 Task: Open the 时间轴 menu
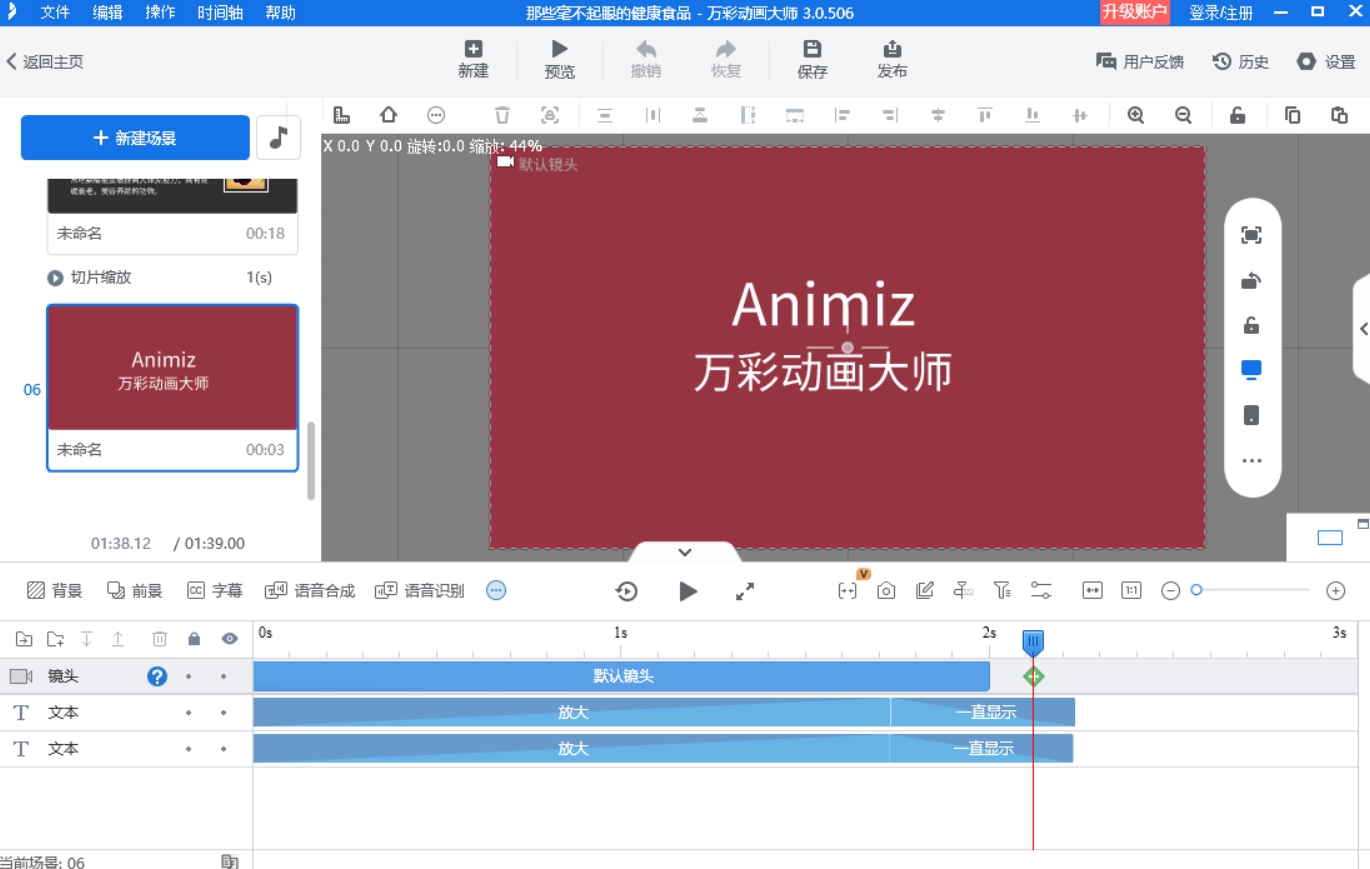tap(220, 13)
